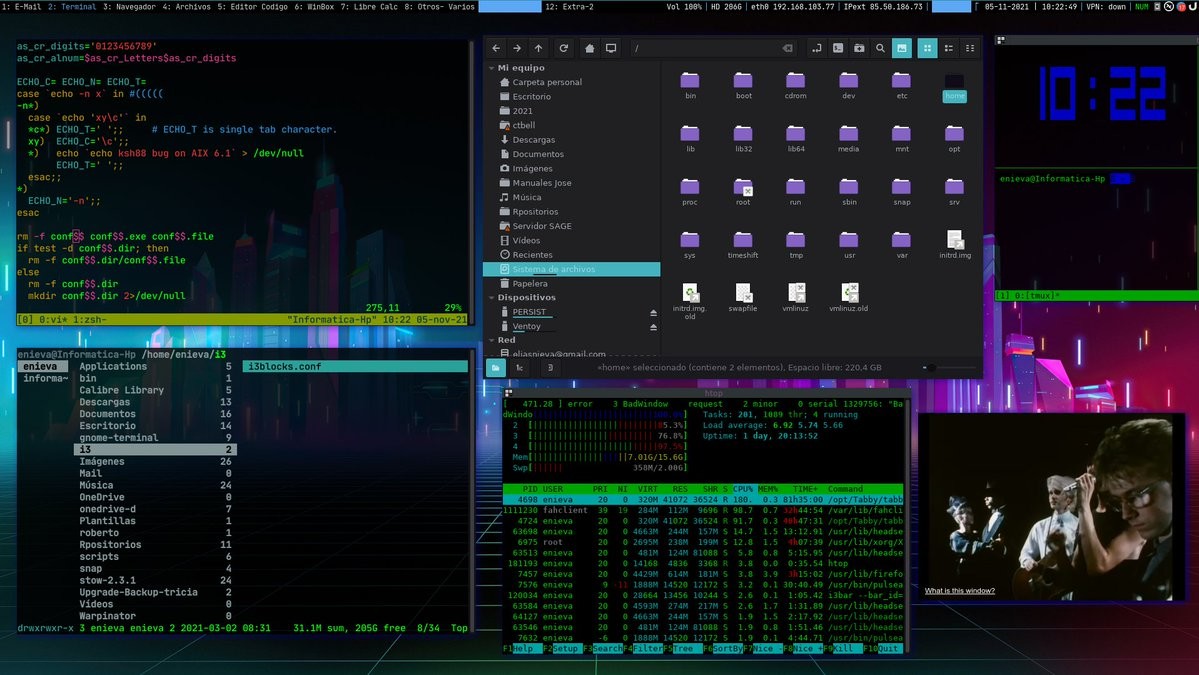Open the search tool in file manager

point(880,48)
